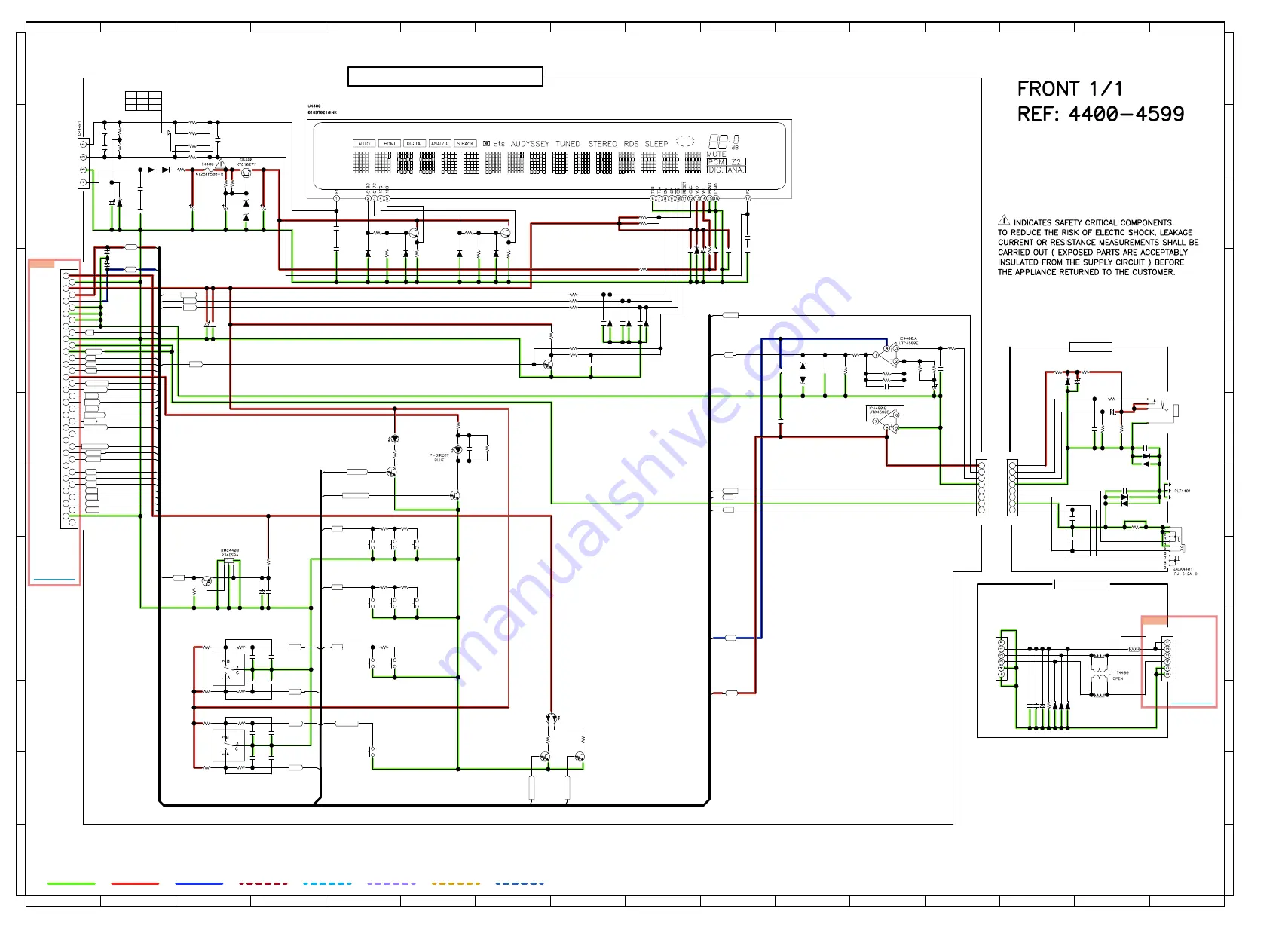Click the JACK4401 PJ-612A-9 label
This screenshot has width=1282, height=952.
[1184, 571]
